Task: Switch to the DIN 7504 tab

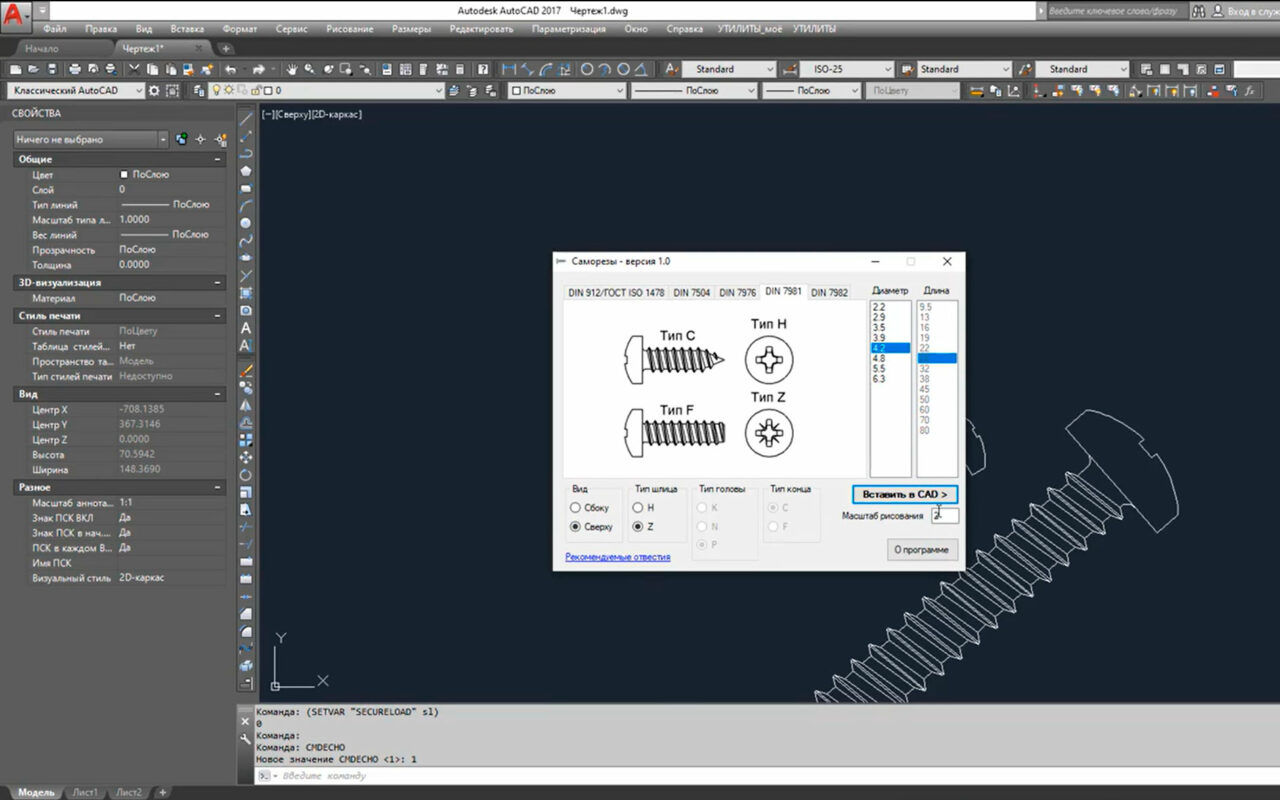Action: [692, 293]
